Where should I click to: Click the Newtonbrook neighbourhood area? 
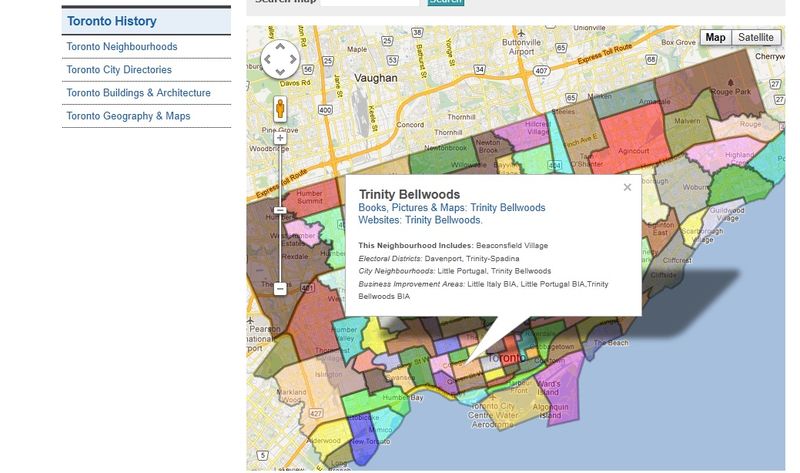coord(444,154)
